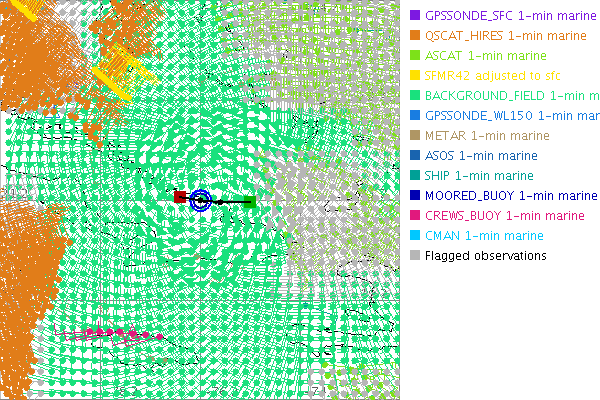This screenshot has height=400, width=600.
Task: Select the METAR 1-min marine legend text
Action: click(487, 136)
